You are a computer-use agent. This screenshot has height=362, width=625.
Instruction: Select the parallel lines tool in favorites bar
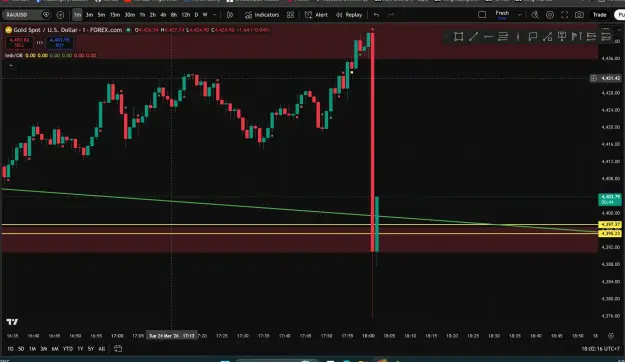tap(503, 37)
